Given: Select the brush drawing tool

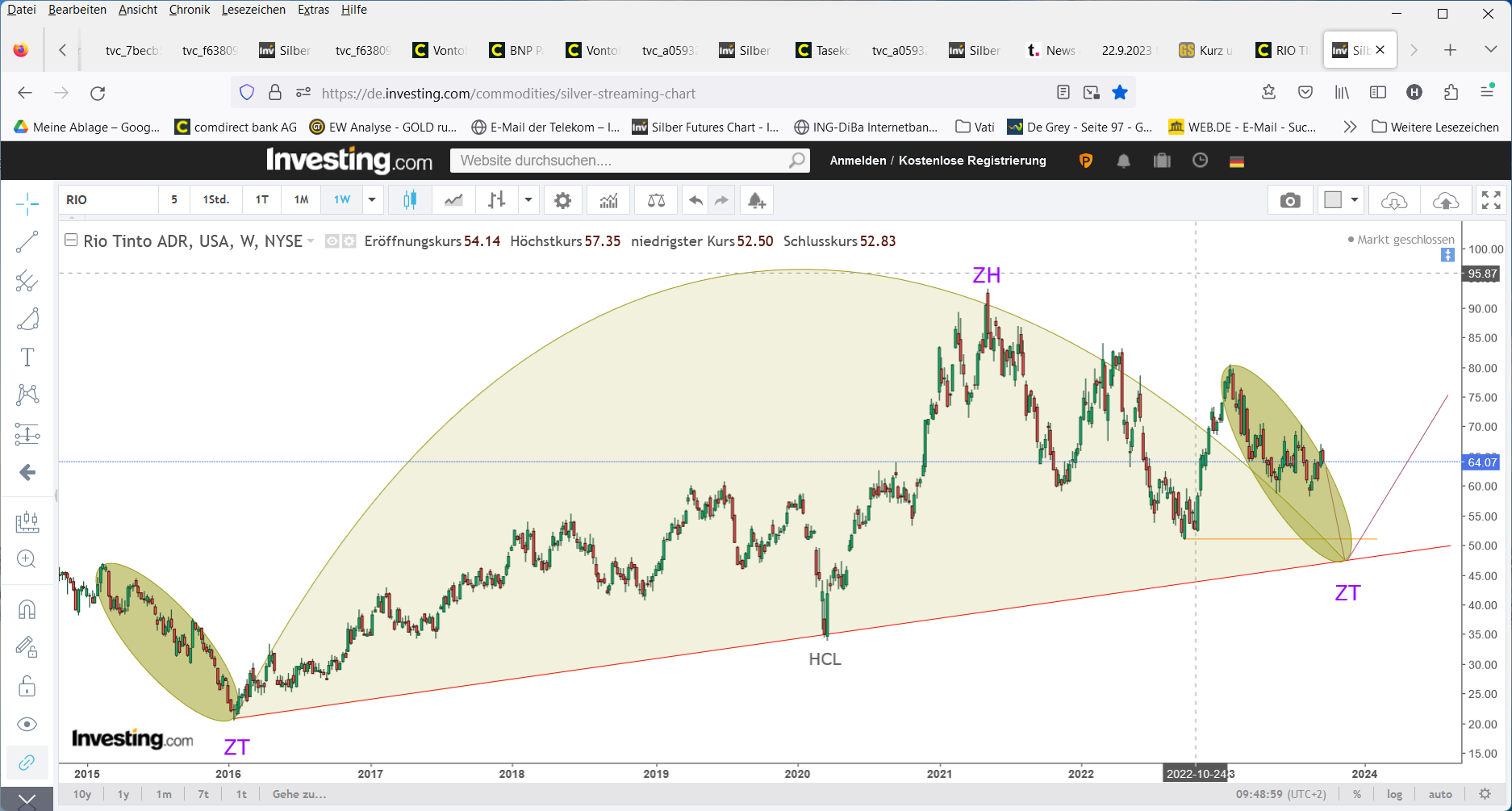Looking at the screenshot, I should [x=27, y=319].
